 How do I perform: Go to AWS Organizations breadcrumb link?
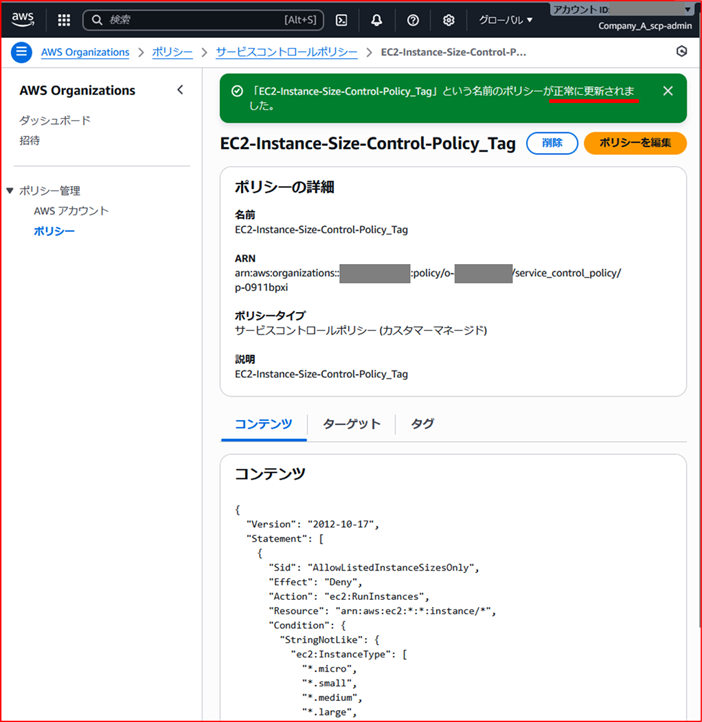85,52
